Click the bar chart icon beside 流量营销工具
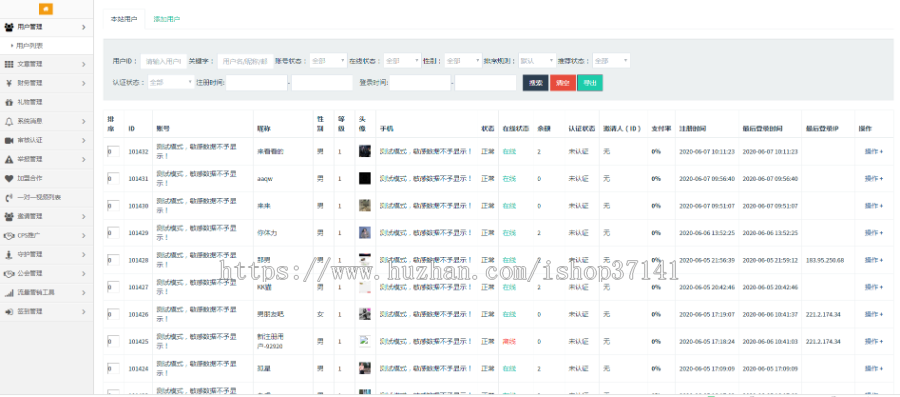Screen dimensions: 900x397 pyautogui.click(x=9, y=293)
